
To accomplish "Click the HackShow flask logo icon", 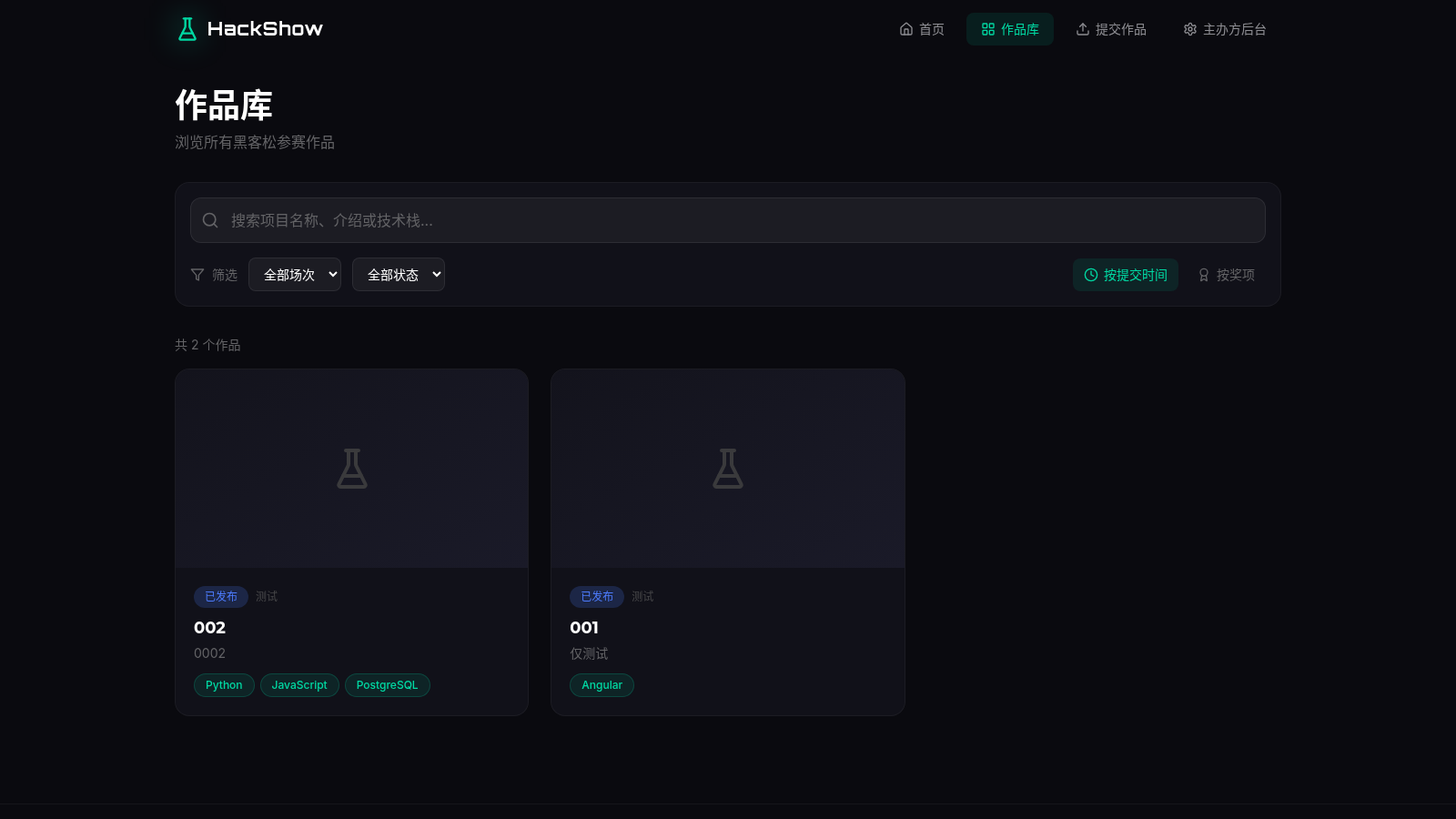I will pos(187,29).
